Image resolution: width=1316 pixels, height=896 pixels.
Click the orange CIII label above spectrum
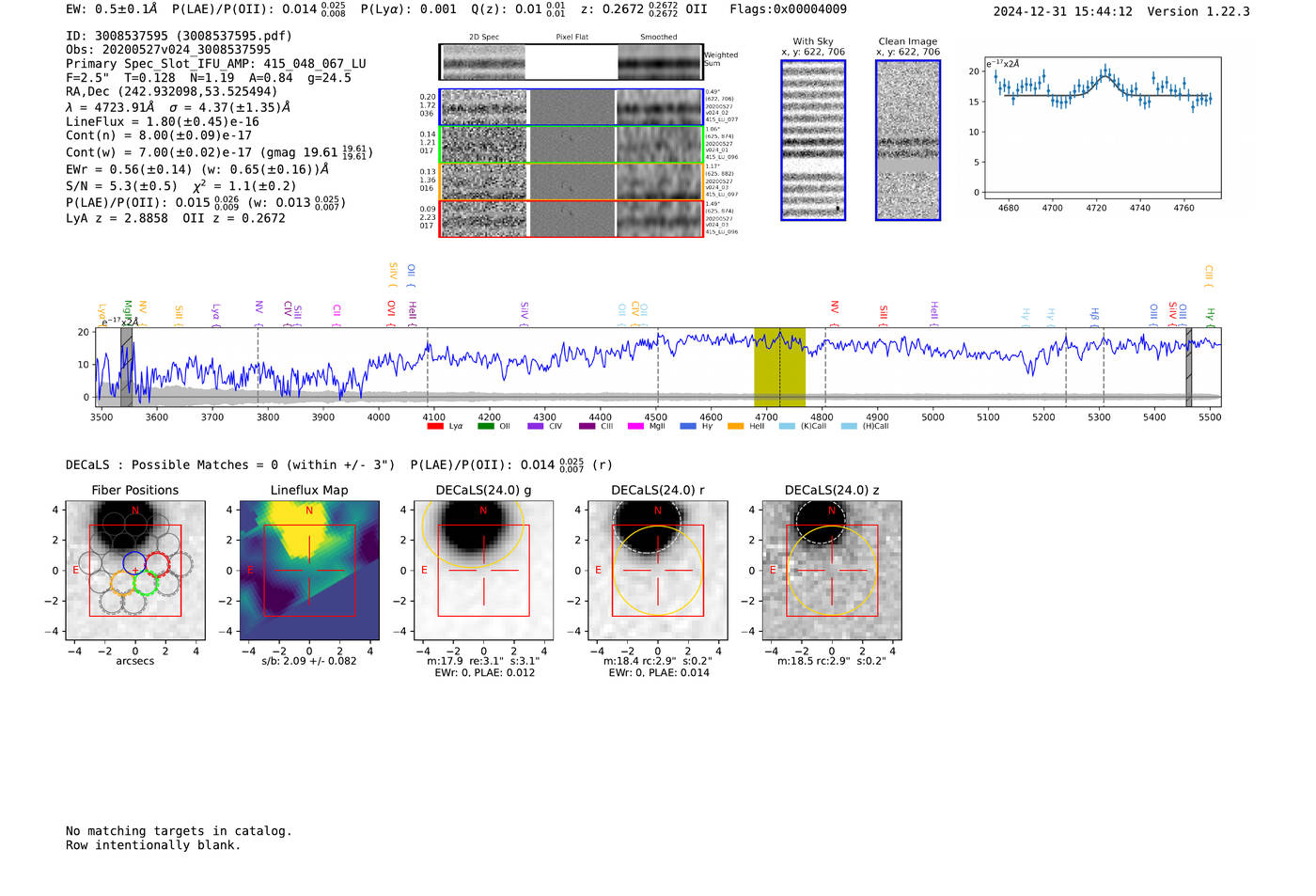tap(1209, 276)
